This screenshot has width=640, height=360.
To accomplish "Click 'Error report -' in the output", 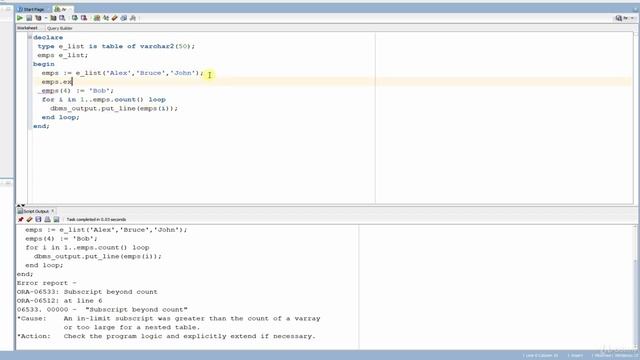I will [x=47, y=283].
